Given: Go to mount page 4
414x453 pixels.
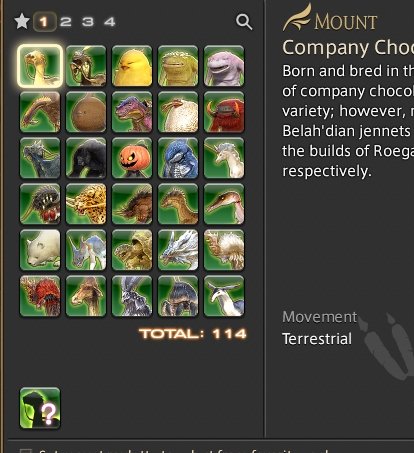Looking at the screenshot, I should point(110,22).
